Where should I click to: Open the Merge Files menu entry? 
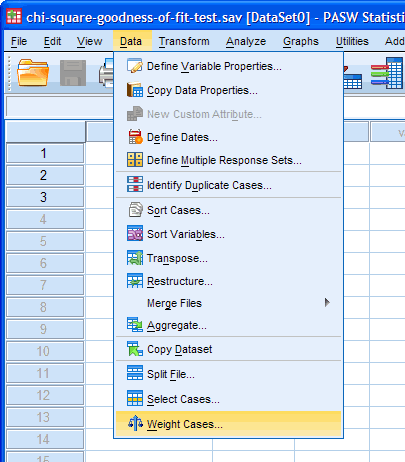pos(228,303)
